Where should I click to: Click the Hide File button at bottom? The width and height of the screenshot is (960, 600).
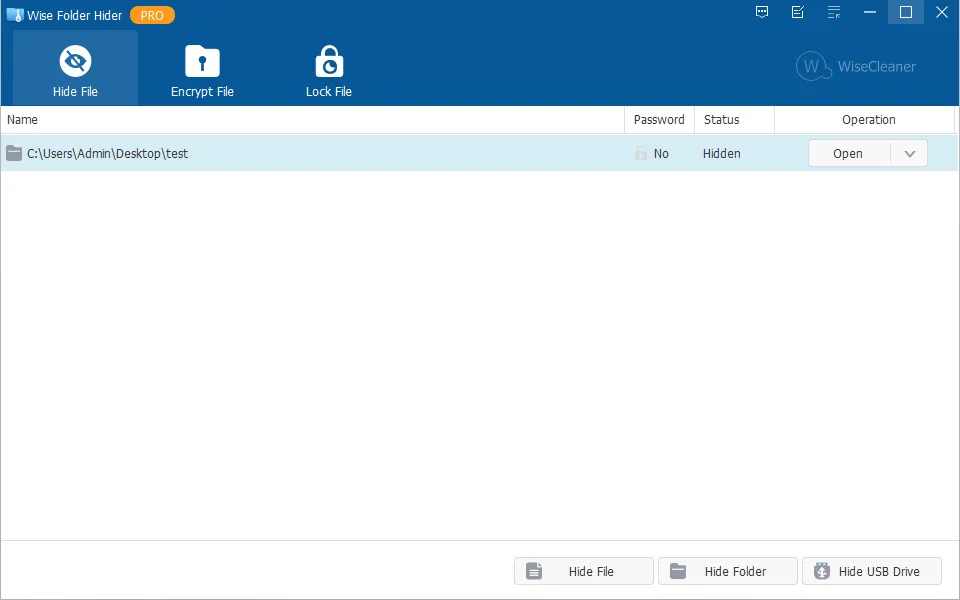tap(583, 571)
